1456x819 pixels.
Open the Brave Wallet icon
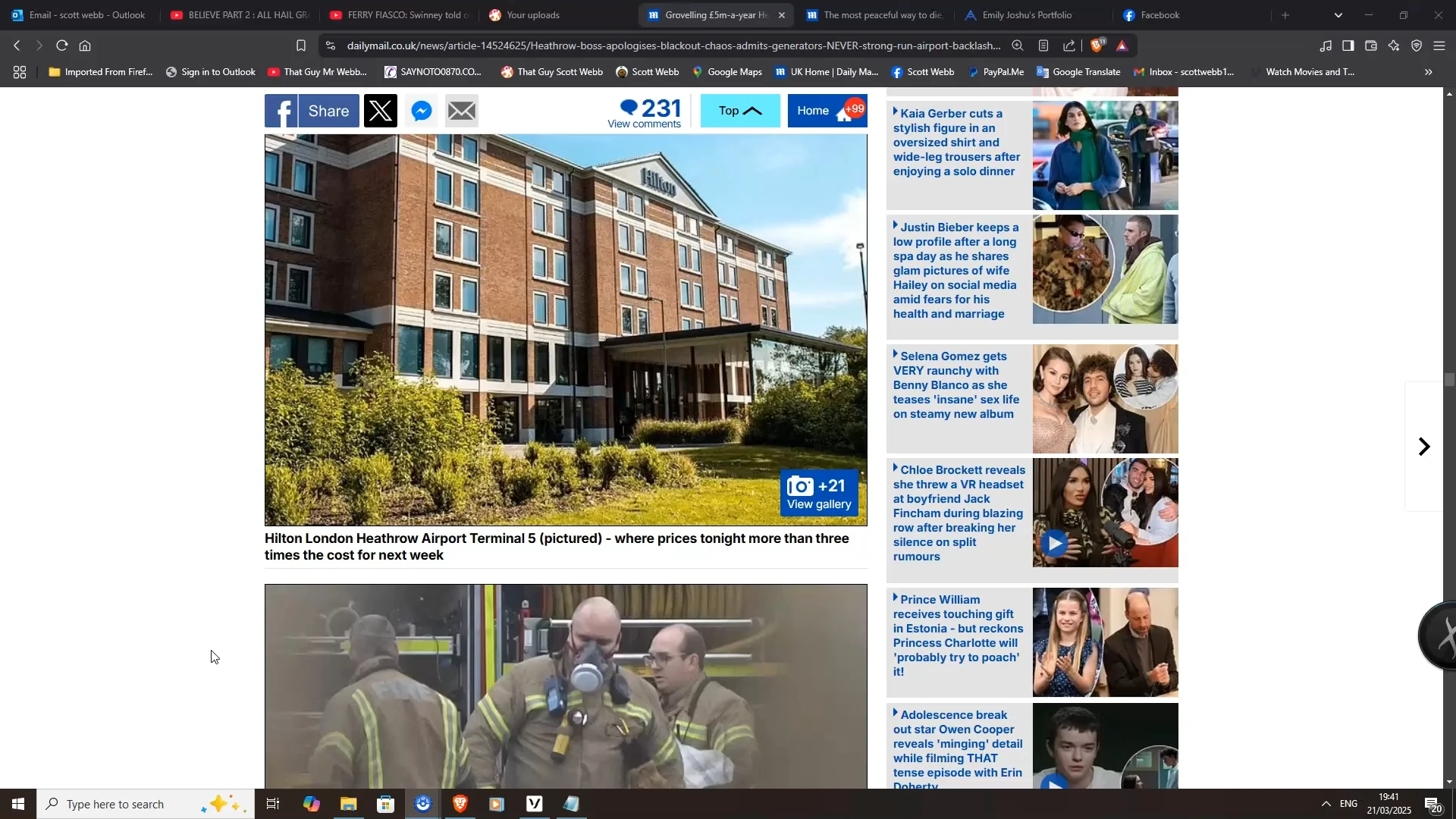point(1371,46)
